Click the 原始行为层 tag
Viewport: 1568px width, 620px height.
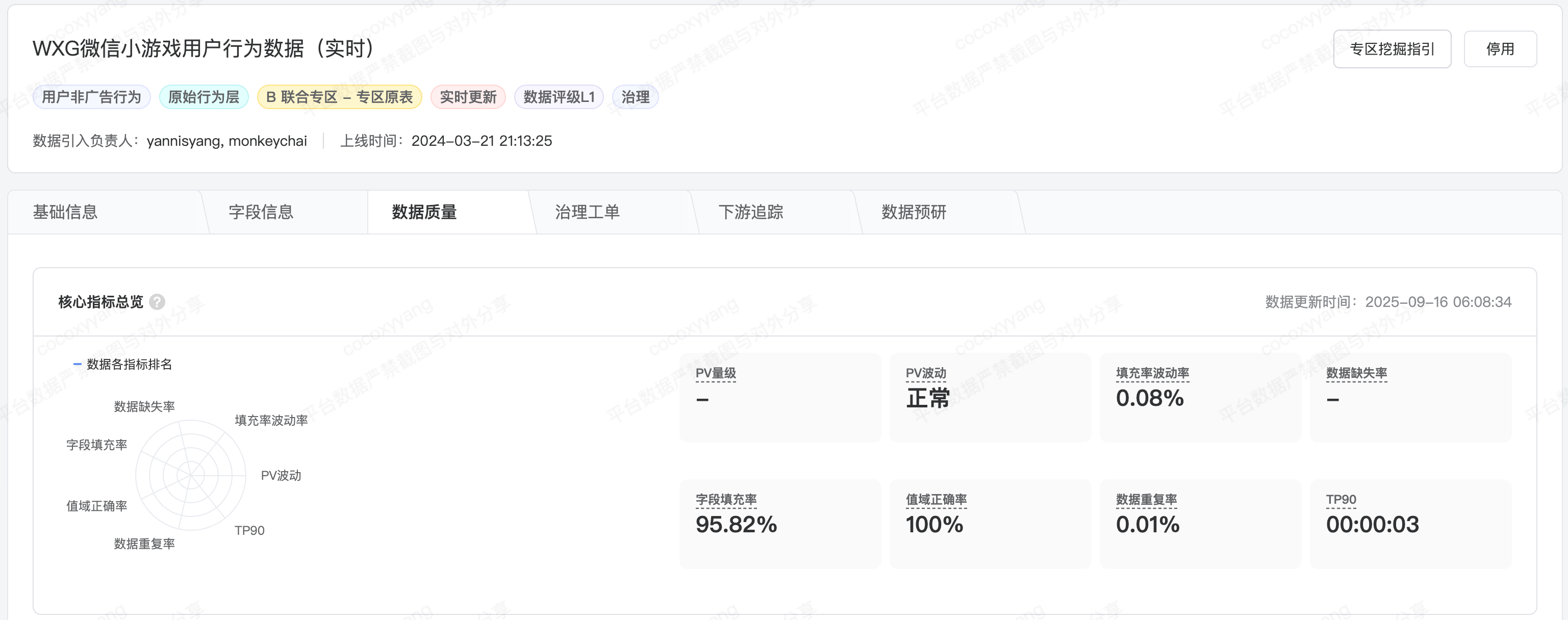204,97
